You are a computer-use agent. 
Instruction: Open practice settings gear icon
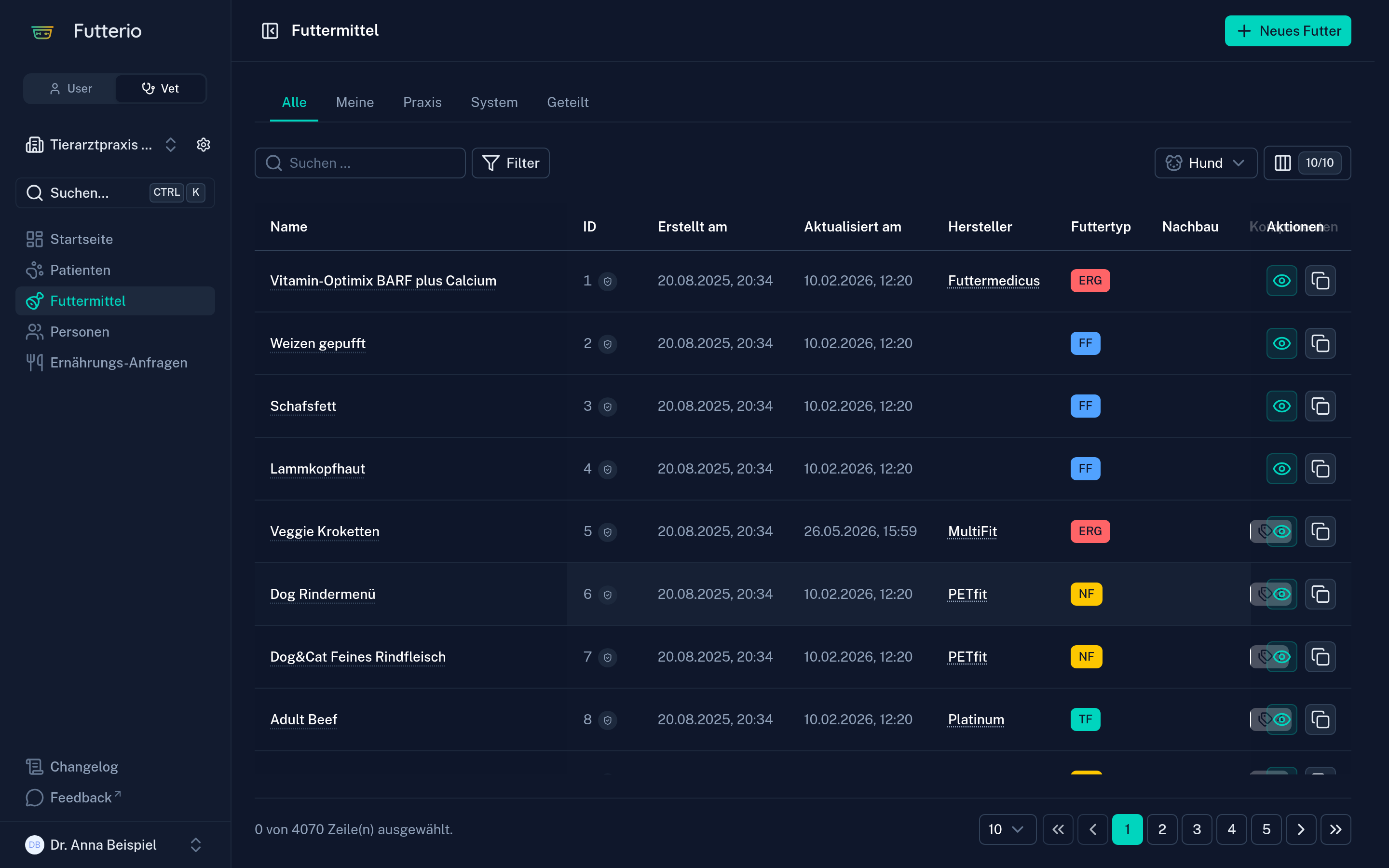coord(203,145)
